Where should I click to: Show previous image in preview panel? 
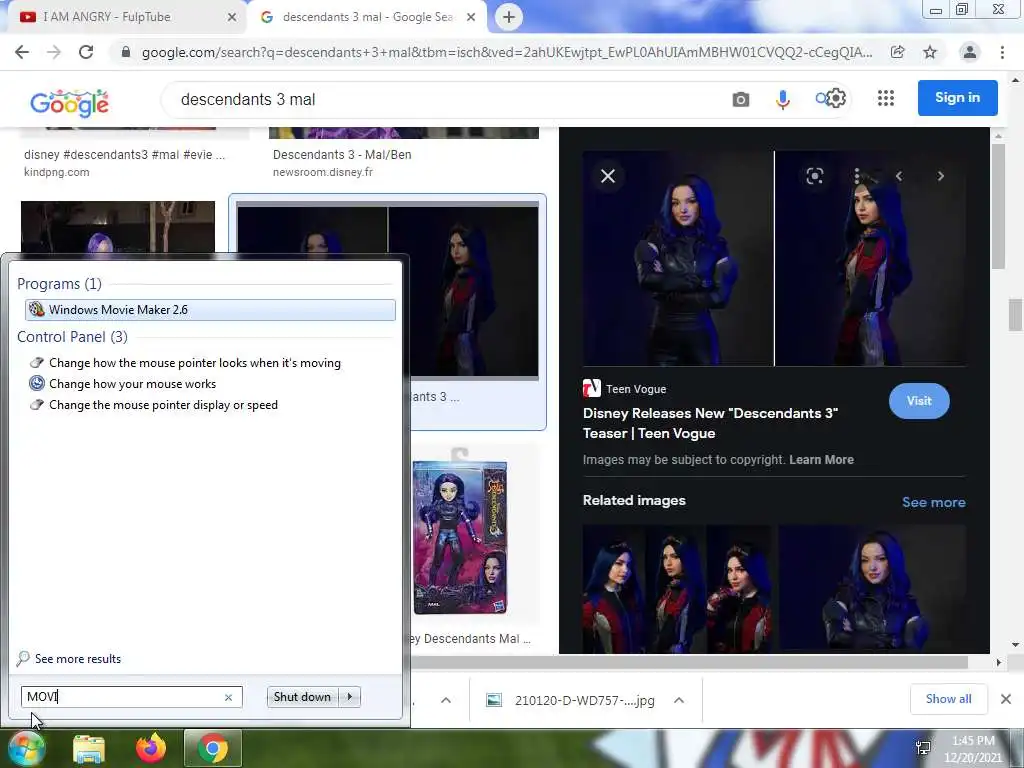899,176
